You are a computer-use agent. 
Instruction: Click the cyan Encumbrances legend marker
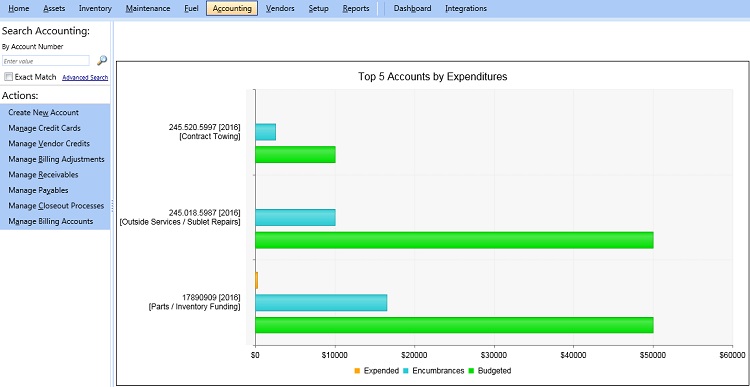click(405, 371)
